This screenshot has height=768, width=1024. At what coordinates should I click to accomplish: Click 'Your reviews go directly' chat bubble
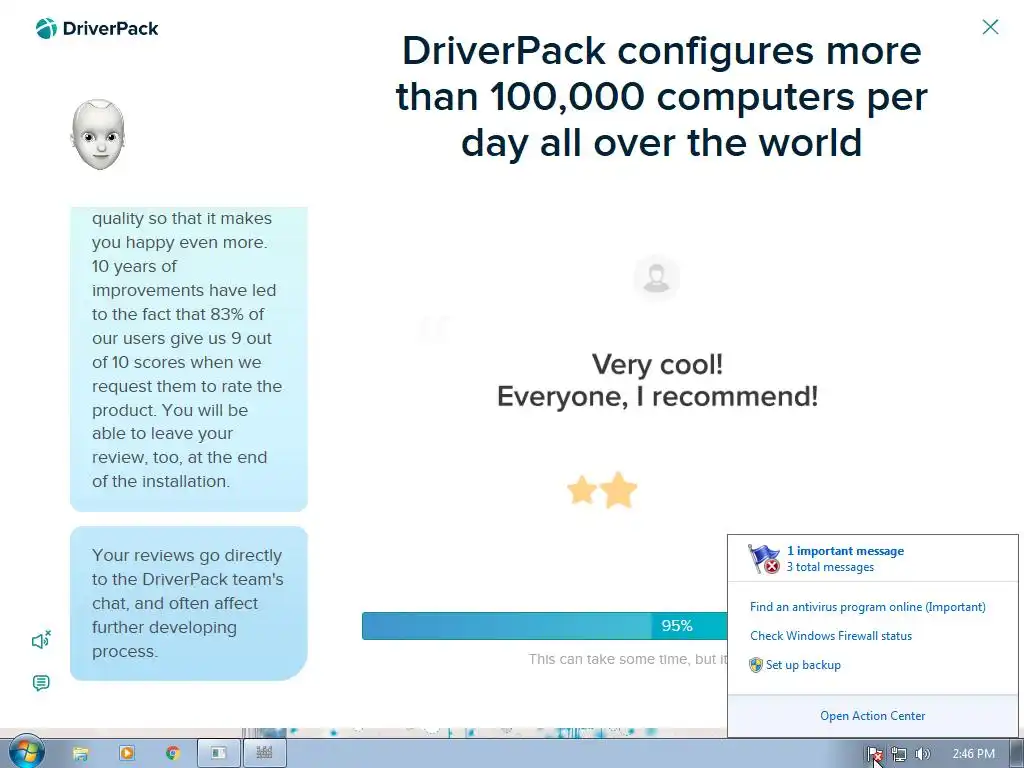tap(189, 603)
